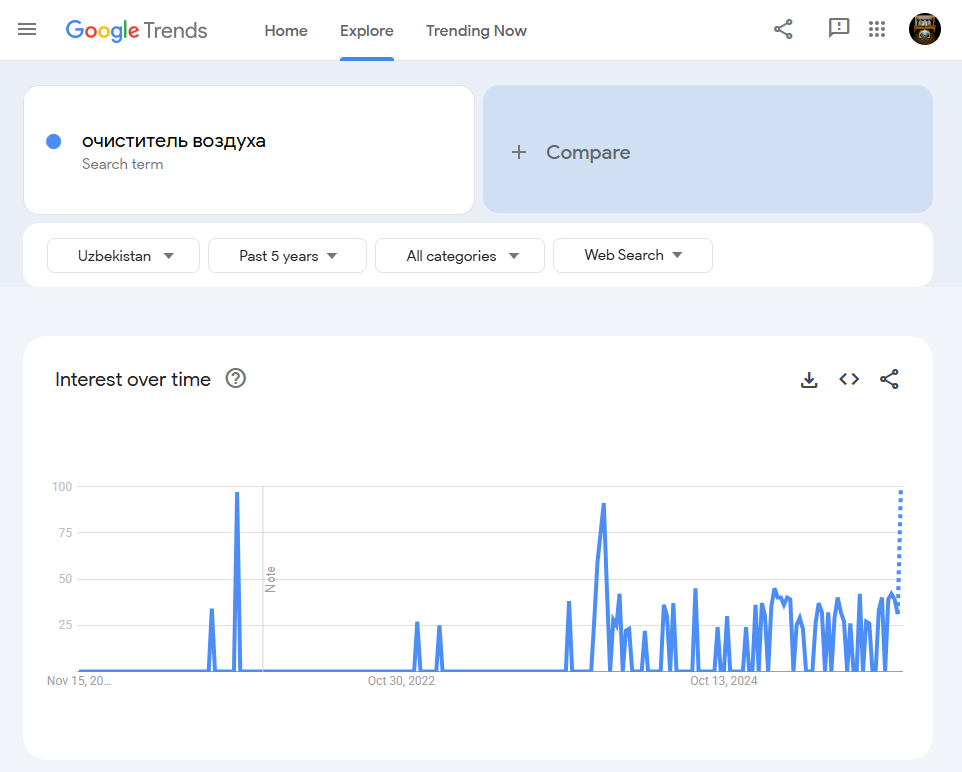Open the hamburger main menu

(27, 30)
